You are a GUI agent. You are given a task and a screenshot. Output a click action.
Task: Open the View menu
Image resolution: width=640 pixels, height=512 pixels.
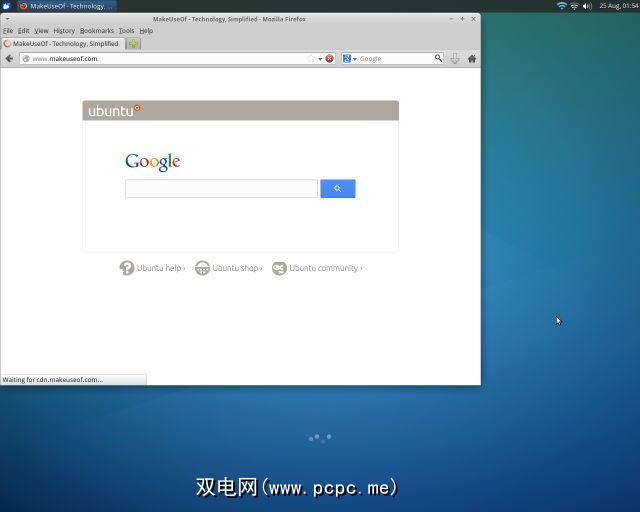[x=41, y=31]
